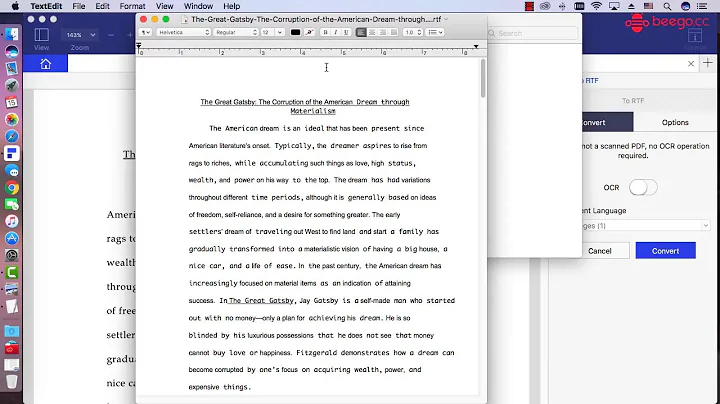720x404 pixels.
Task: Open App Store from the Dock
Action: click(x=12, y=239)
